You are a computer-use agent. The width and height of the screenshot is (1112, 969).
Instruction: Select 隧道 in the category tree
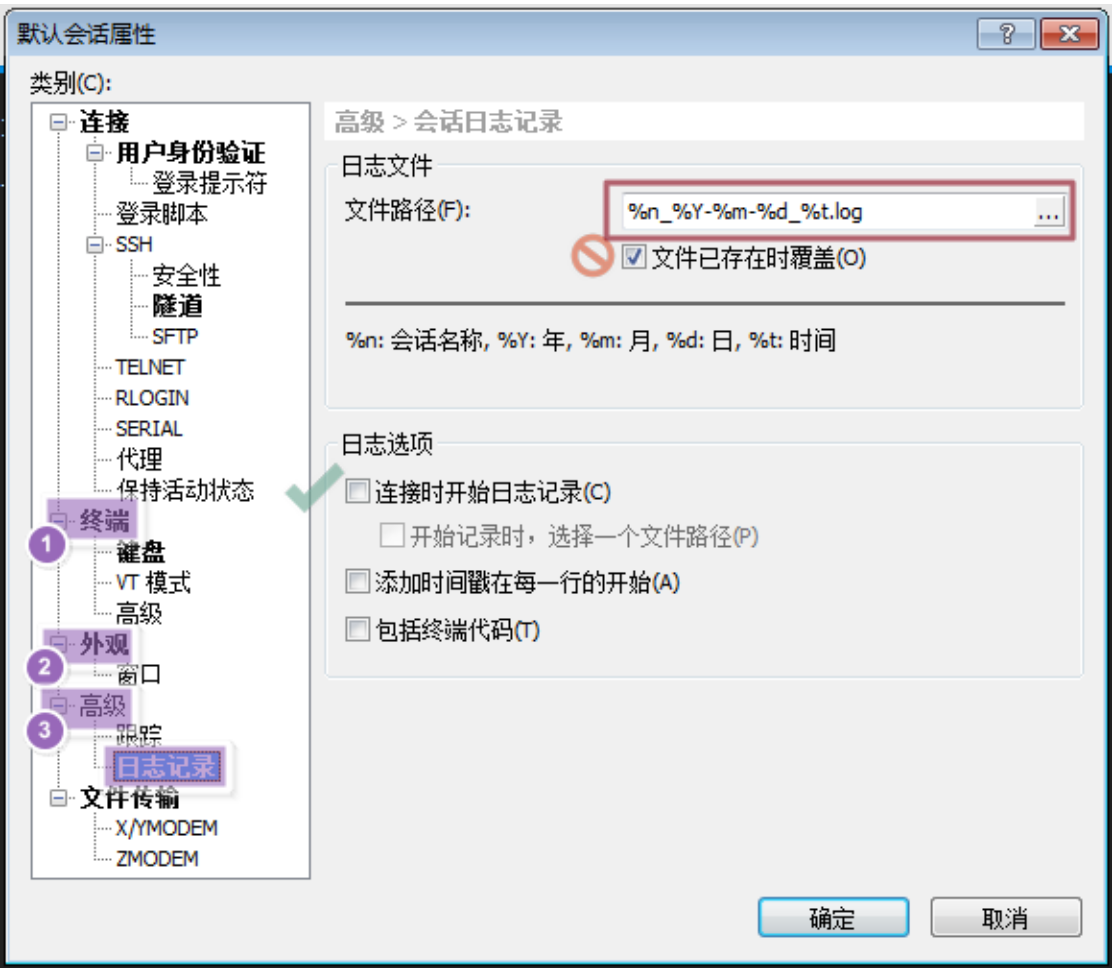[177, 306]
